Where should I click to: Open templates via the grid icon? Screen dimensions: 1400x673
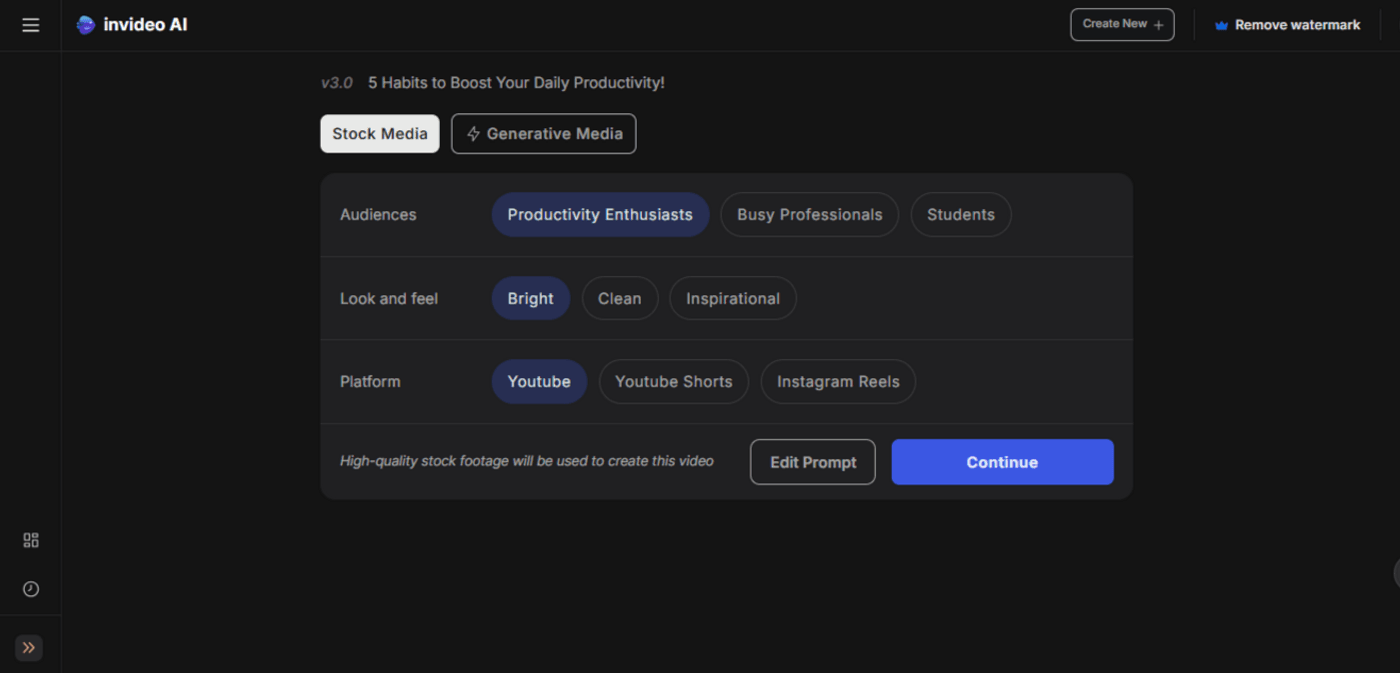(30, 540)
